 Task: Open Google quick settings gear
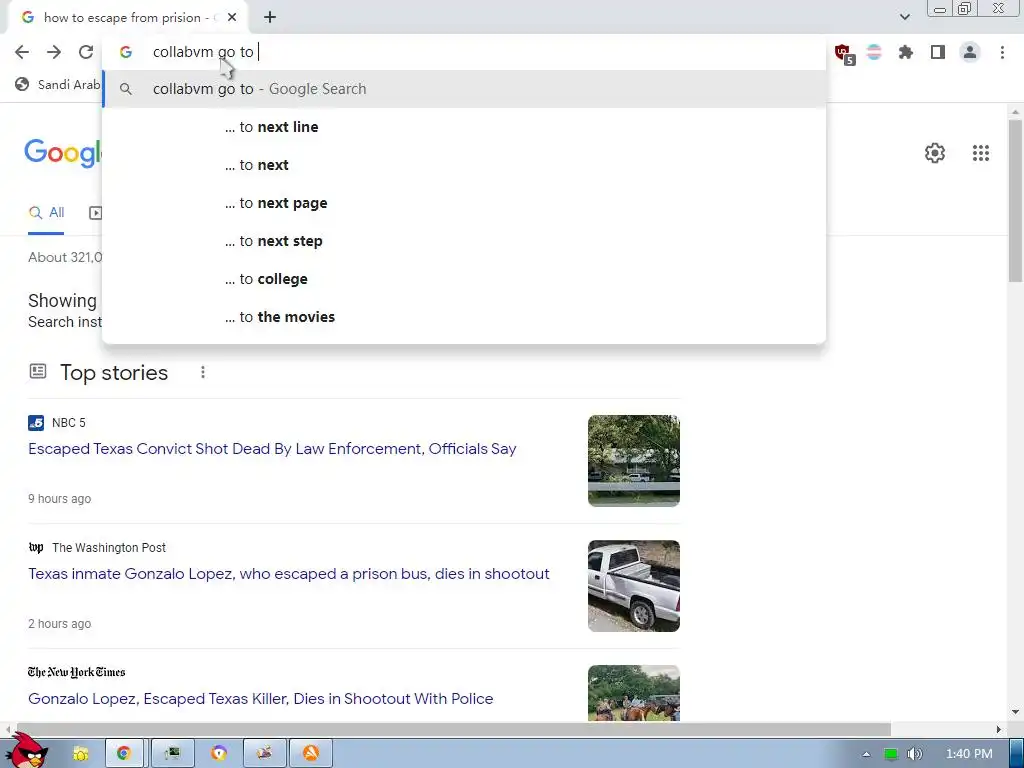coord(935,153)
